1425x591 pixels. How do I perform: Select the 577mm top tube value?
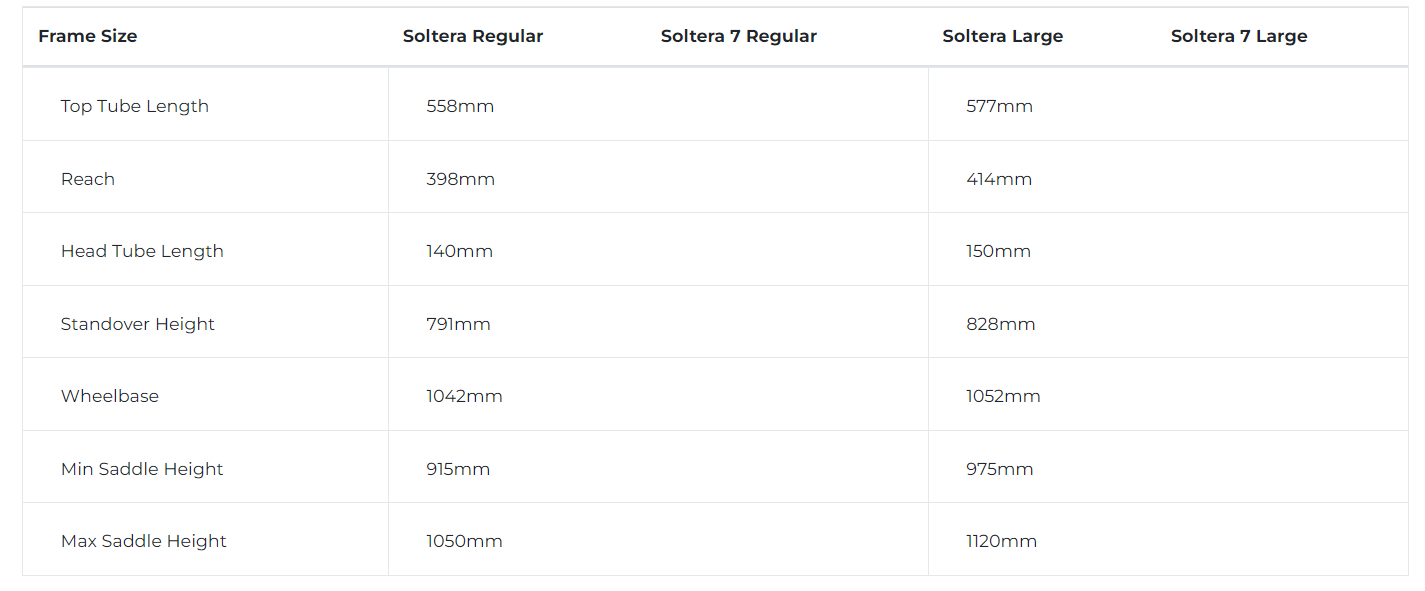(x=1000, y=106)
